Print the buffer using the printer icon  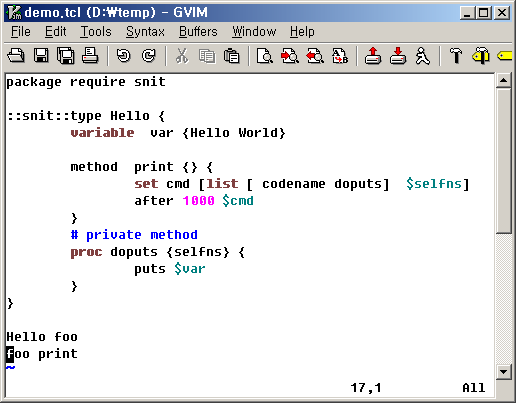pyautogui.click(x=90, y=55)
